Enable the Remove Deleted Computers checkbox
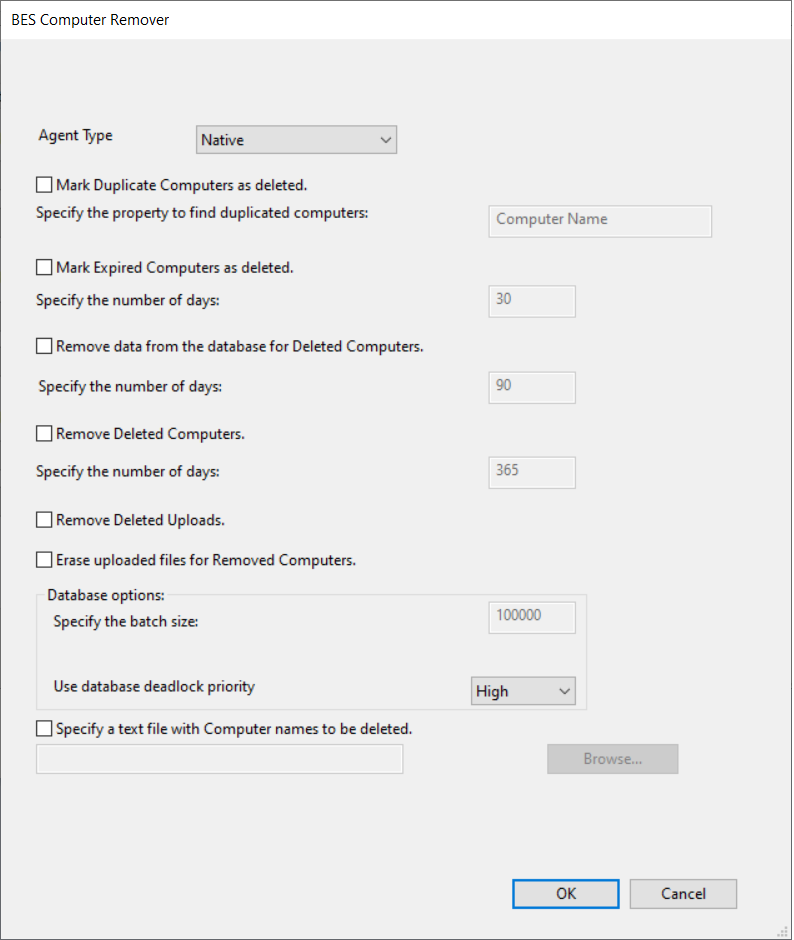Screen dimensions: 794x940 coord(44,435)
